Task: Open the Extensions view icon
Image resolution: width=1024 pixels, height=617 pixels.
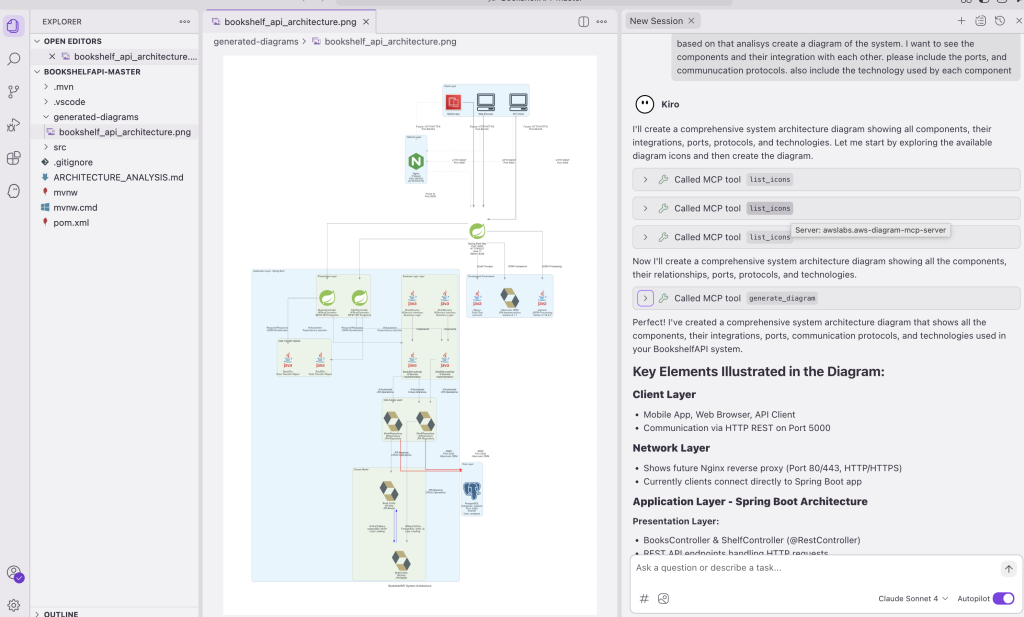Action: 13,158
